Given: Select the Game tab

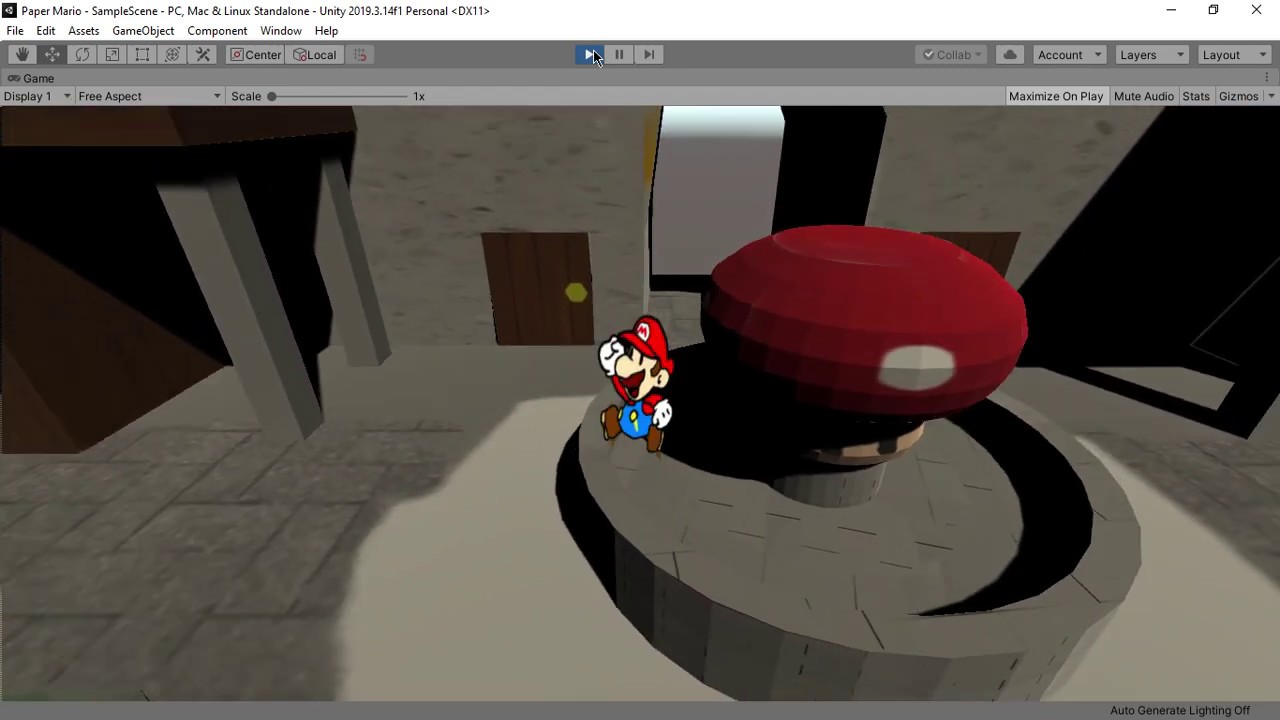Looking at the screenshot, I should (30, 78).
